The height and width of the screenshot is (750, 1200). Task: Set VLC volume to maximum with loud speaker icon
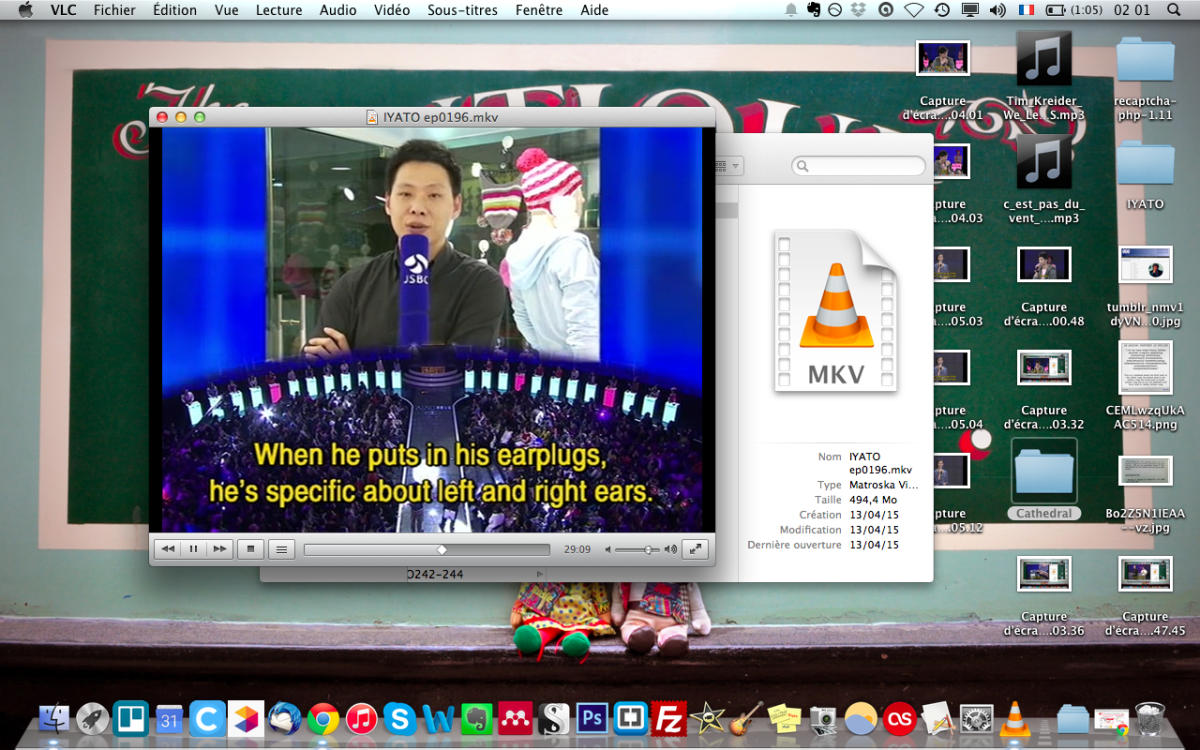pos(671,550)
